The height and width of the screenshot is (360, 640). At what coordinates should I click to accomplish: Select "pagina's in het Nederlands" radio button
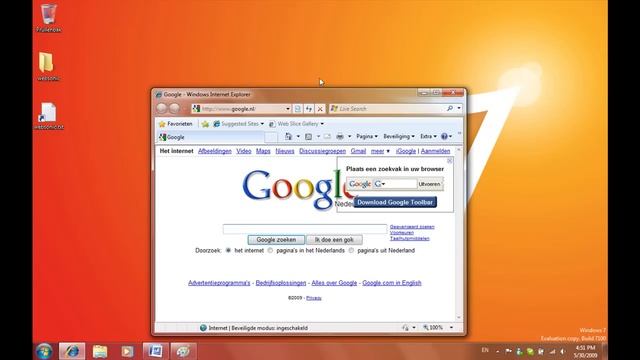click(x=270, y=250)
